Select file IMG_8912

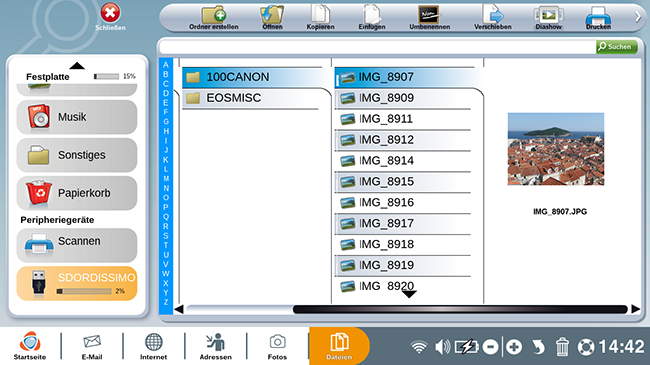tap(404, 140)
